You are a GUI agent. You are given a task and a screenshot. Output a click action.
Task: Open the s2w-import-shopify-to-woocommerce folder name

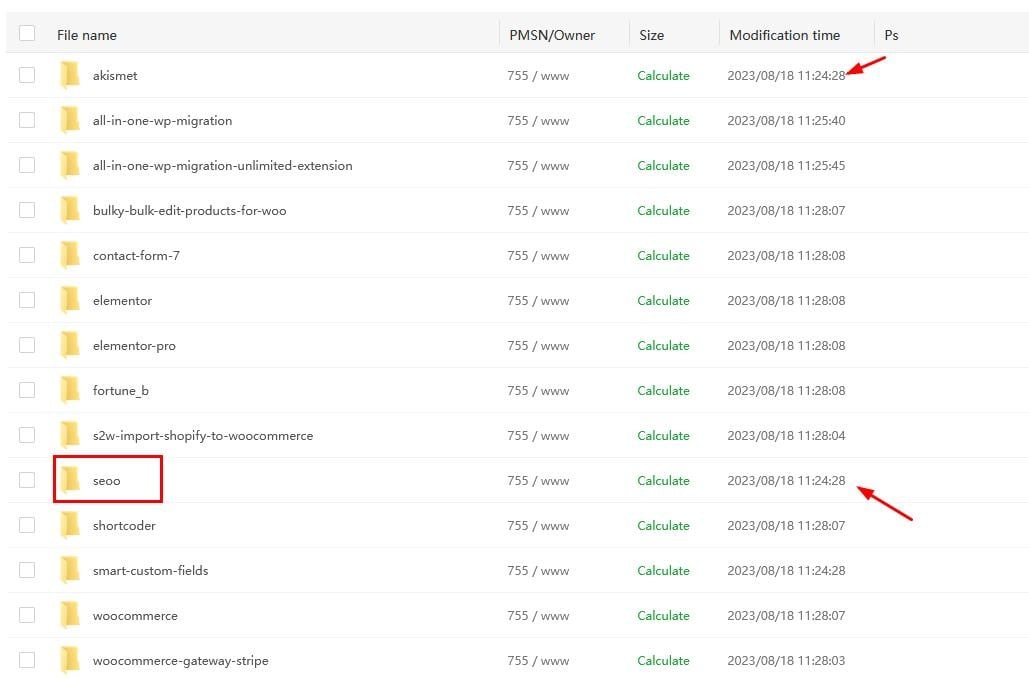tap(202, 435)
